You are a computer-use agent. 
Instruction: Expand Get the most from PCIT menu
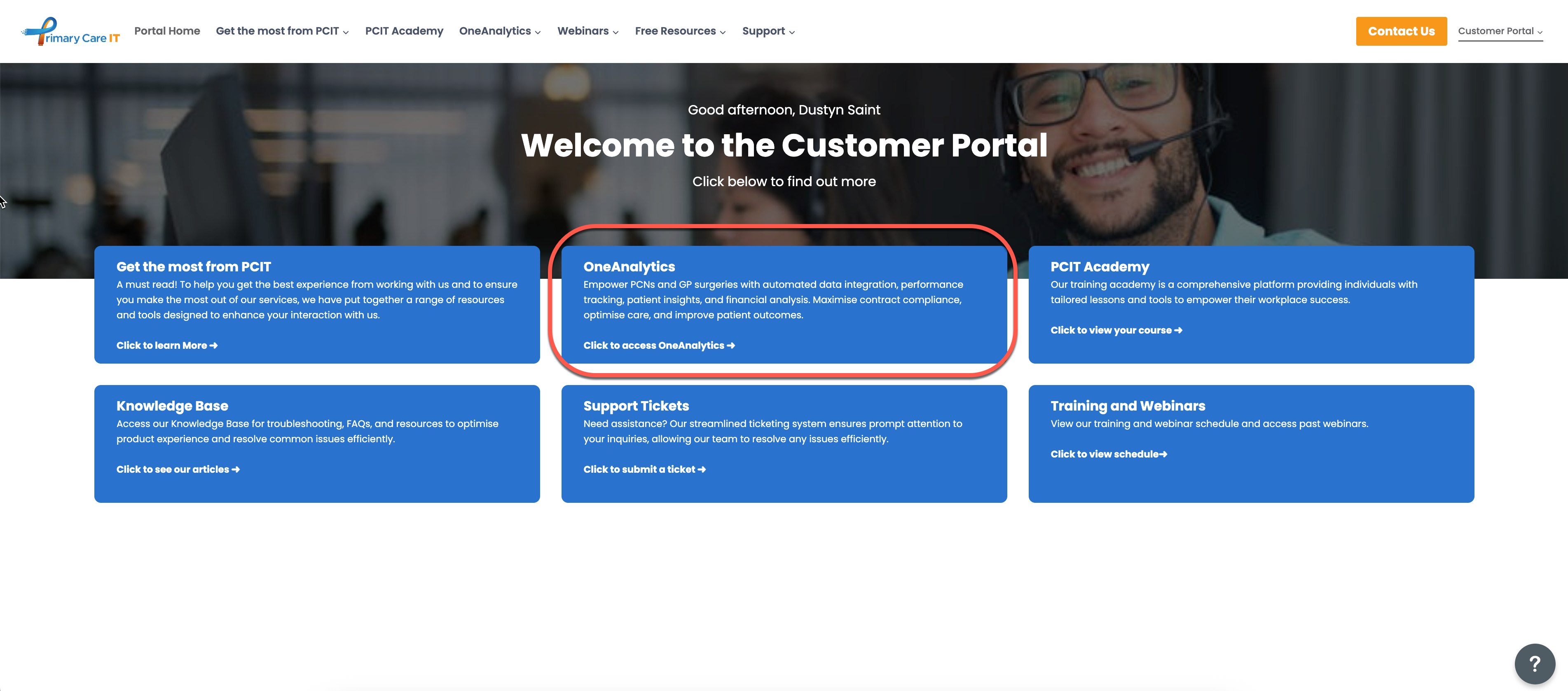coord(283,31)
